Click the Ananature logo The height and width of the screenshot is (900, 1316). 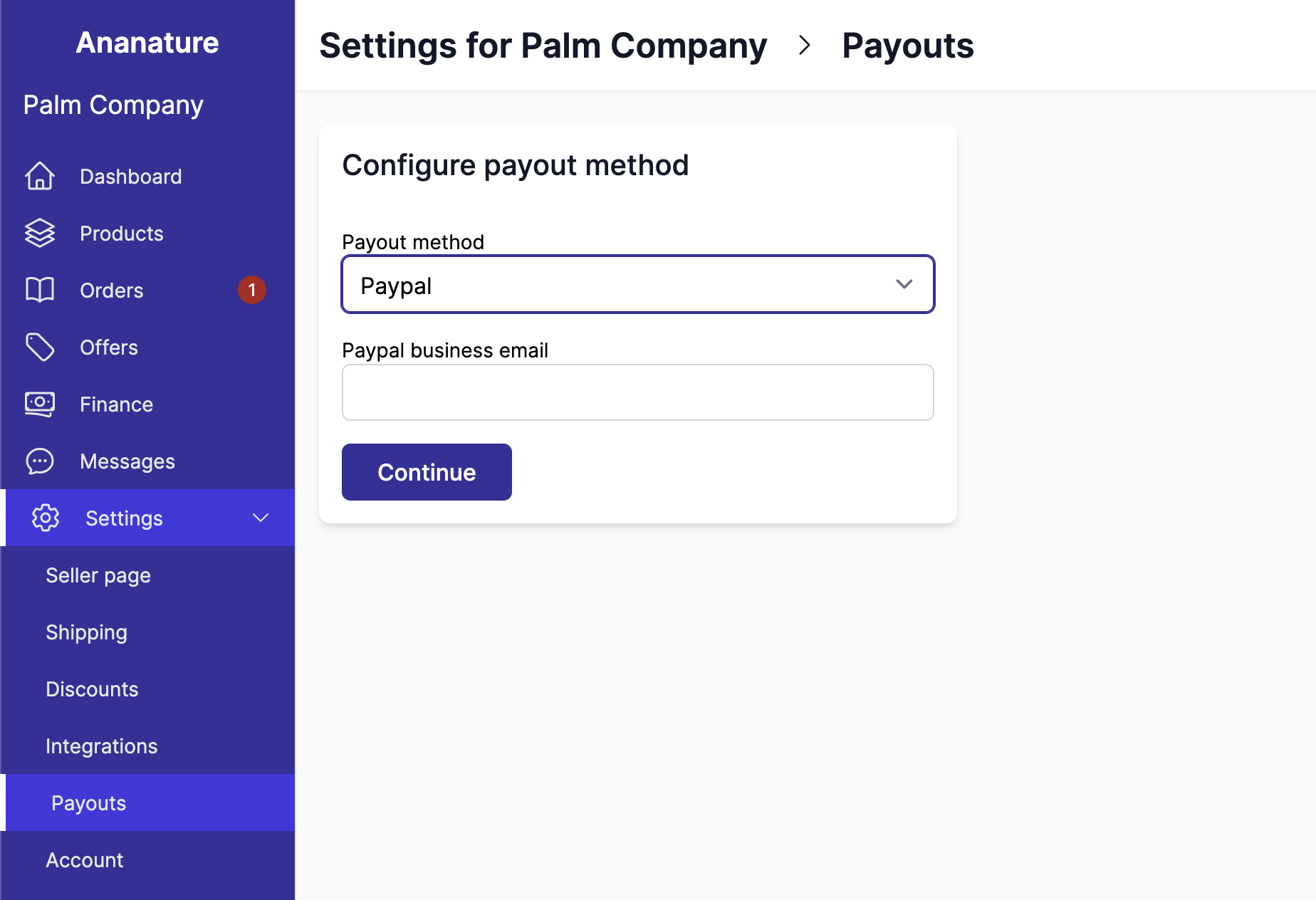(x=147, y=43)
